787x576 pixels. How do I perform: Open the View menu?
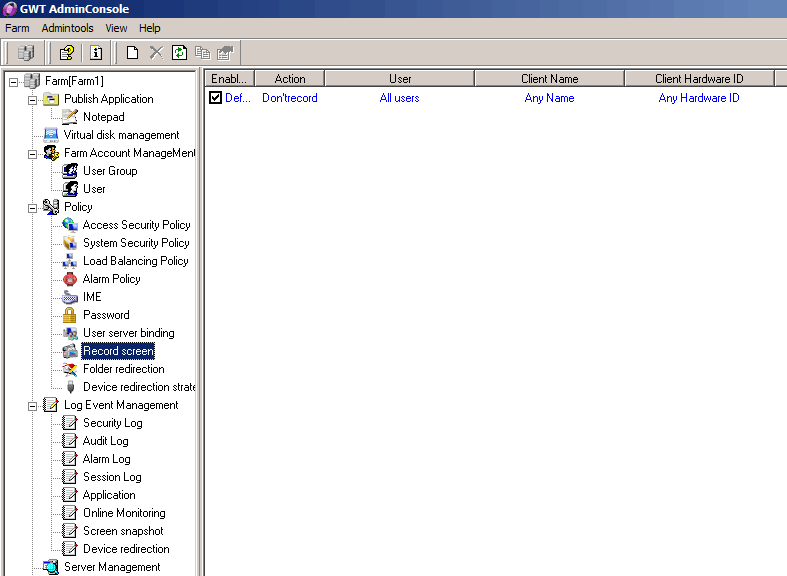point(116,28)
